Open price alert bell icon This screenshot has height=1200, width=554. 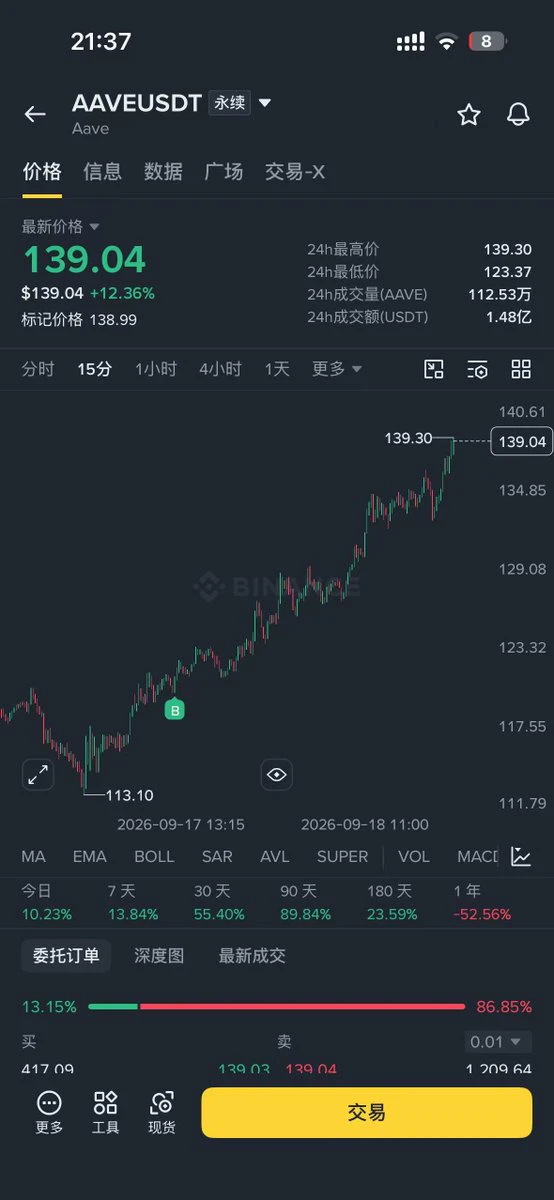coord(518,114)
